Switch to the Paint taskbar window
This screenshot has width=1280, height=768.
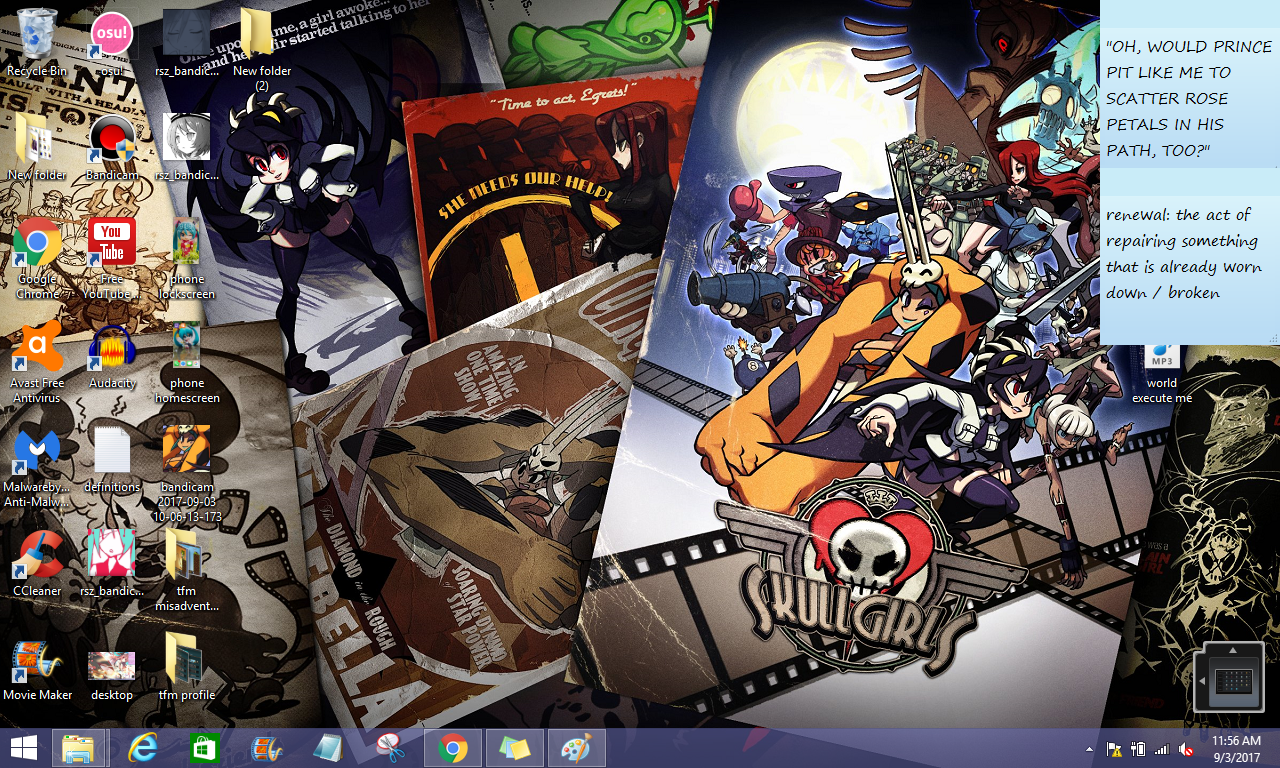(x=577, y=748)
